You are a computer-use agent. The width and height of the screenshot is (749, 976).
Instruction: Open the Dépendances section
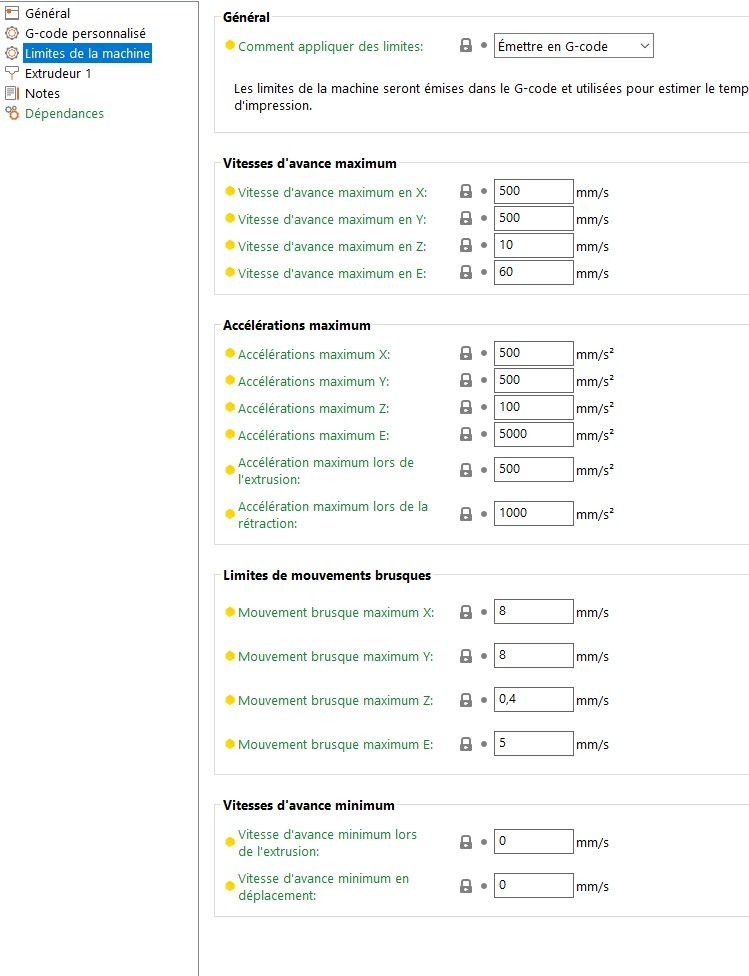click(x=64, y=113)
